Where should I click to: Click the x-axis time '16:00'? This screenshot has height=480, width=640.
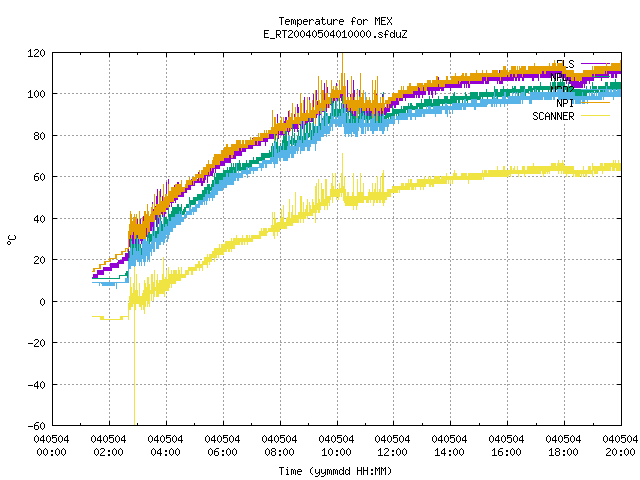pyautogui.click(x=506, y=453)
